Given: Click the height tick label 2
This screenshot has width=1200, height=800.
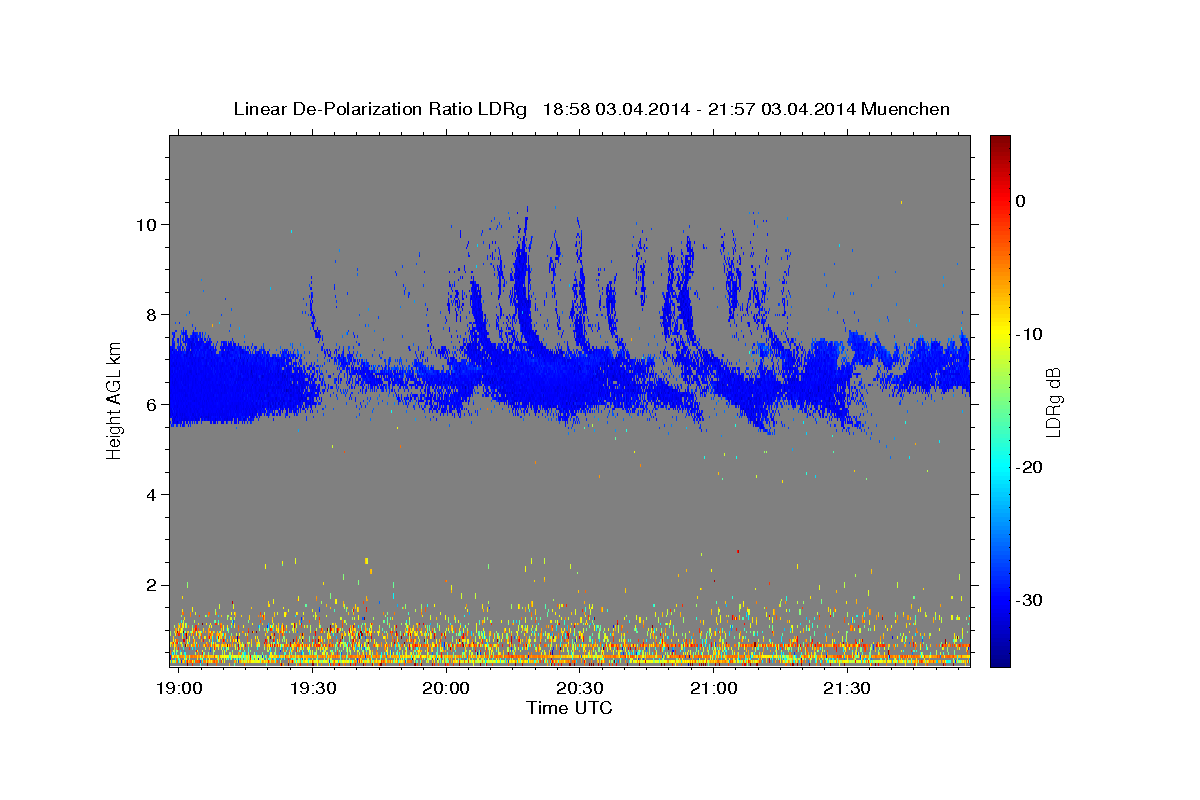Looking at the screenshot, I should [x=154, y=584].
